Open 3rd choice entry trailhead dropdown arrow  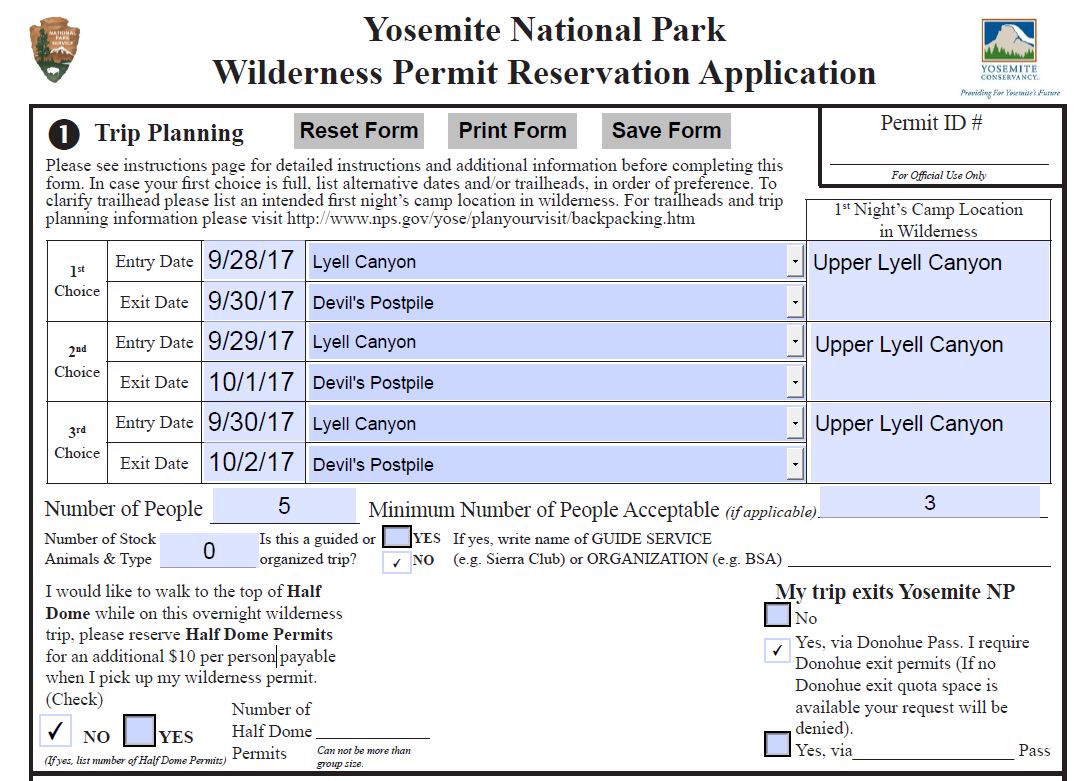click(795, 423)
